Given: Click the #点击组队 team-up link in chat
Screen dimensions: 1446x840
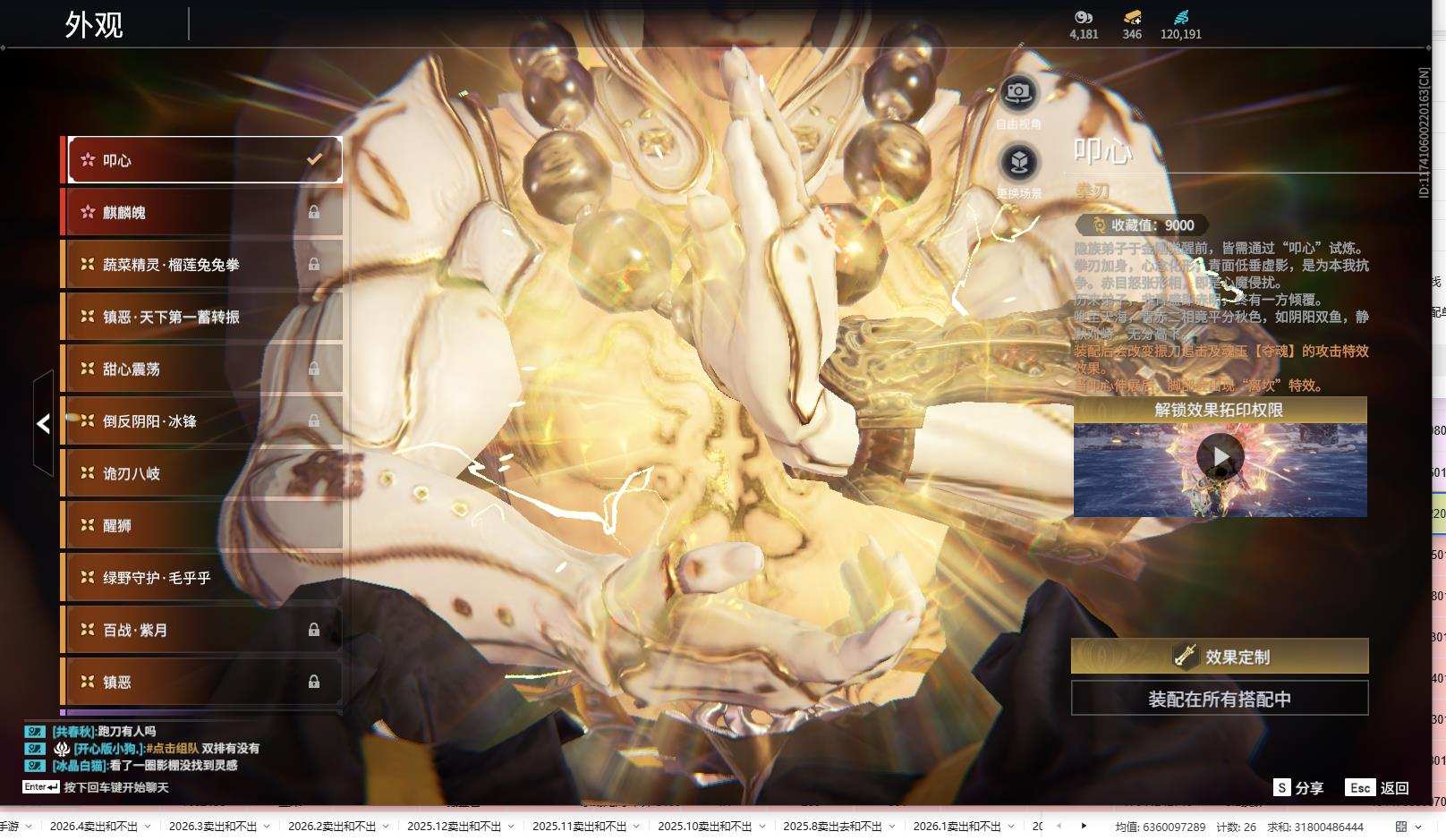Looking at the screenshot, I should [172, 748].
